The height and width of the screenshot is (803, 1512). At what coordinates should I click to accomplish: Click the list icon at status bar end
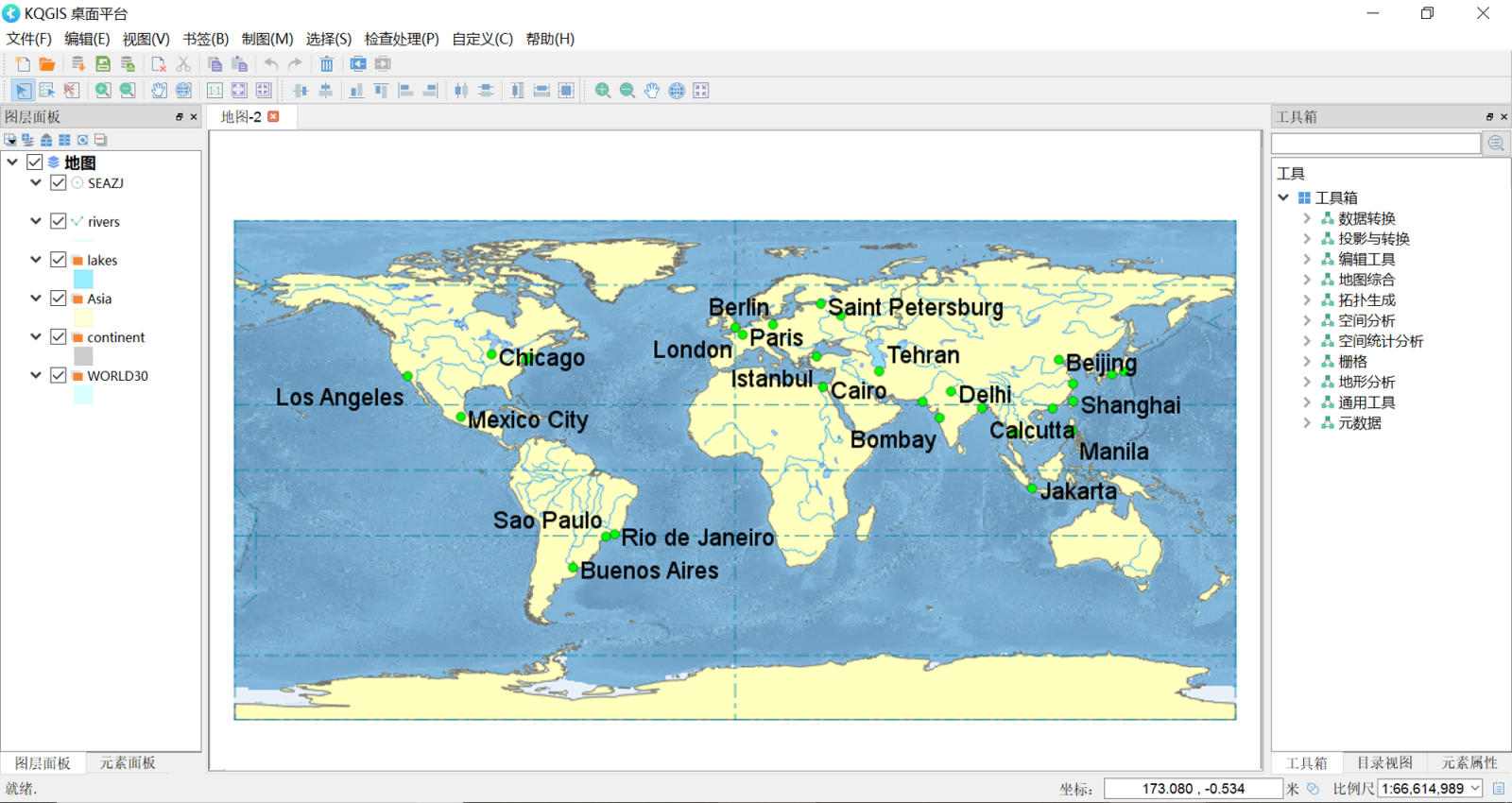(x=1499, y=789)
